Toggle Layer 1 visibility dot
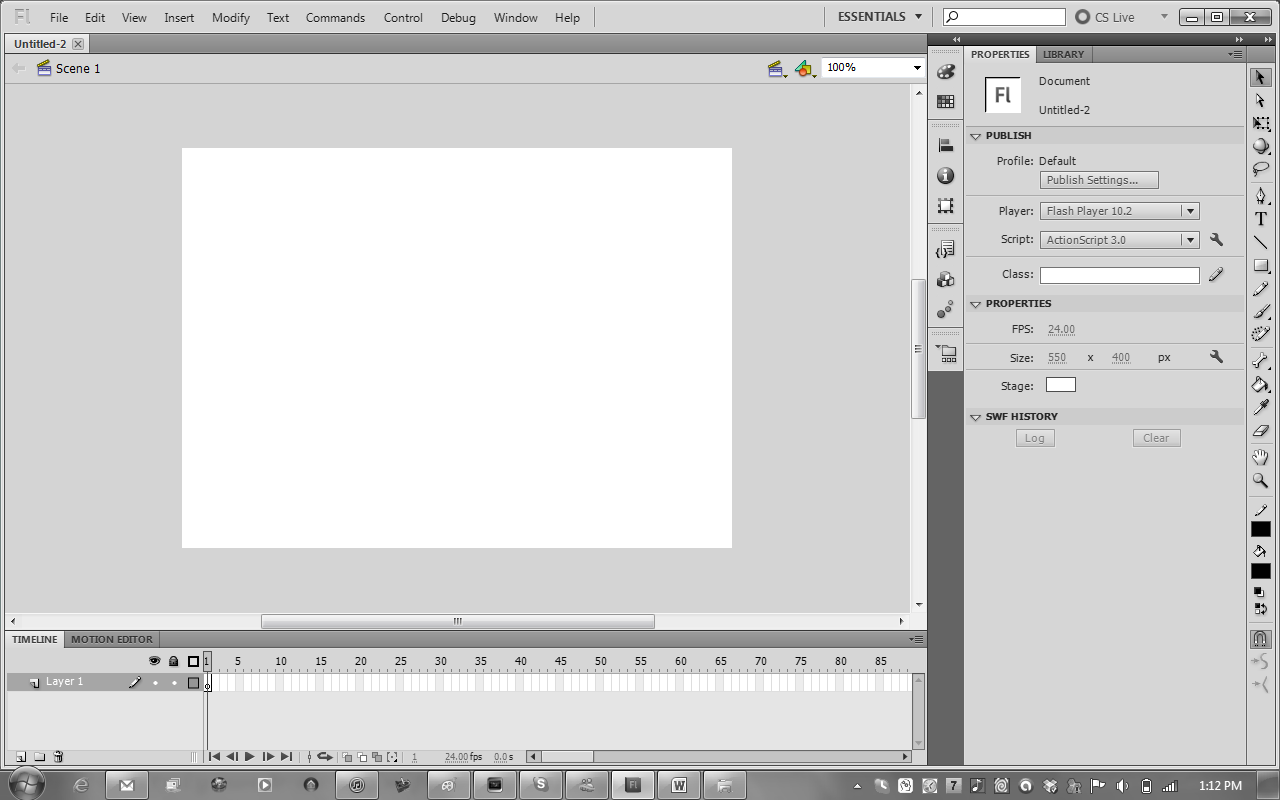Screen dimensions: 1280x800 [155, 683]
